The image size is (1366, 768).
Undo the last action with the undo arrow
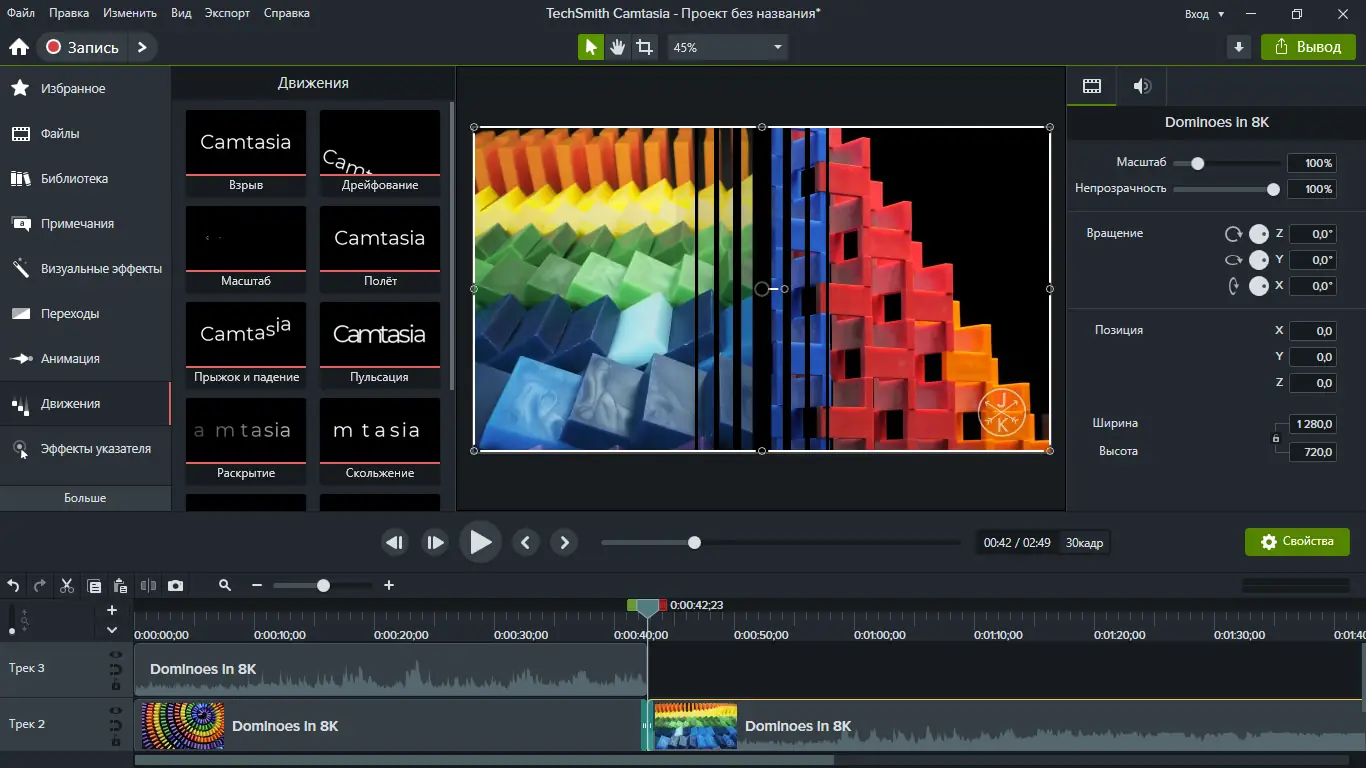[13, 586]
